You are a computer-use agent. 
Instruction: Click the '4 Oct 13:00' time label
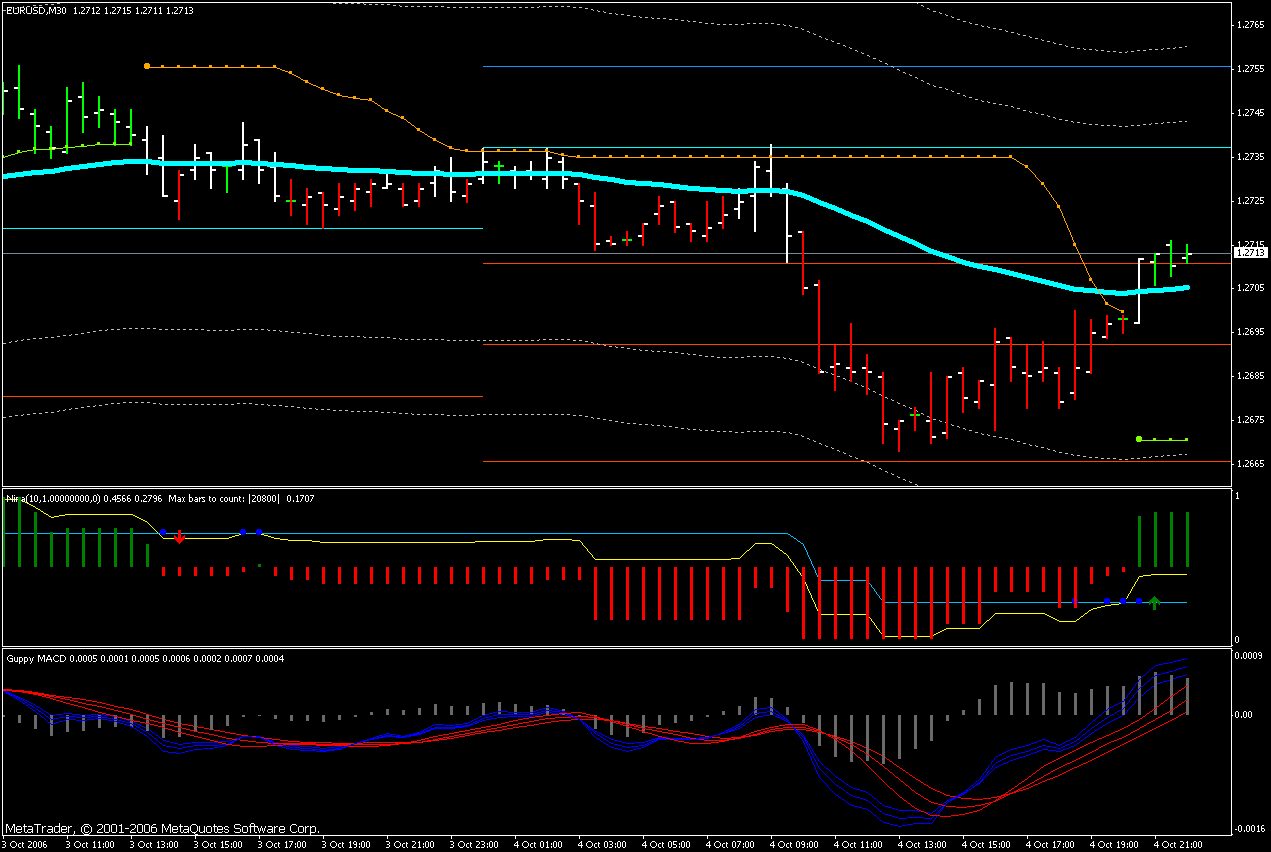tap(921, 845)
